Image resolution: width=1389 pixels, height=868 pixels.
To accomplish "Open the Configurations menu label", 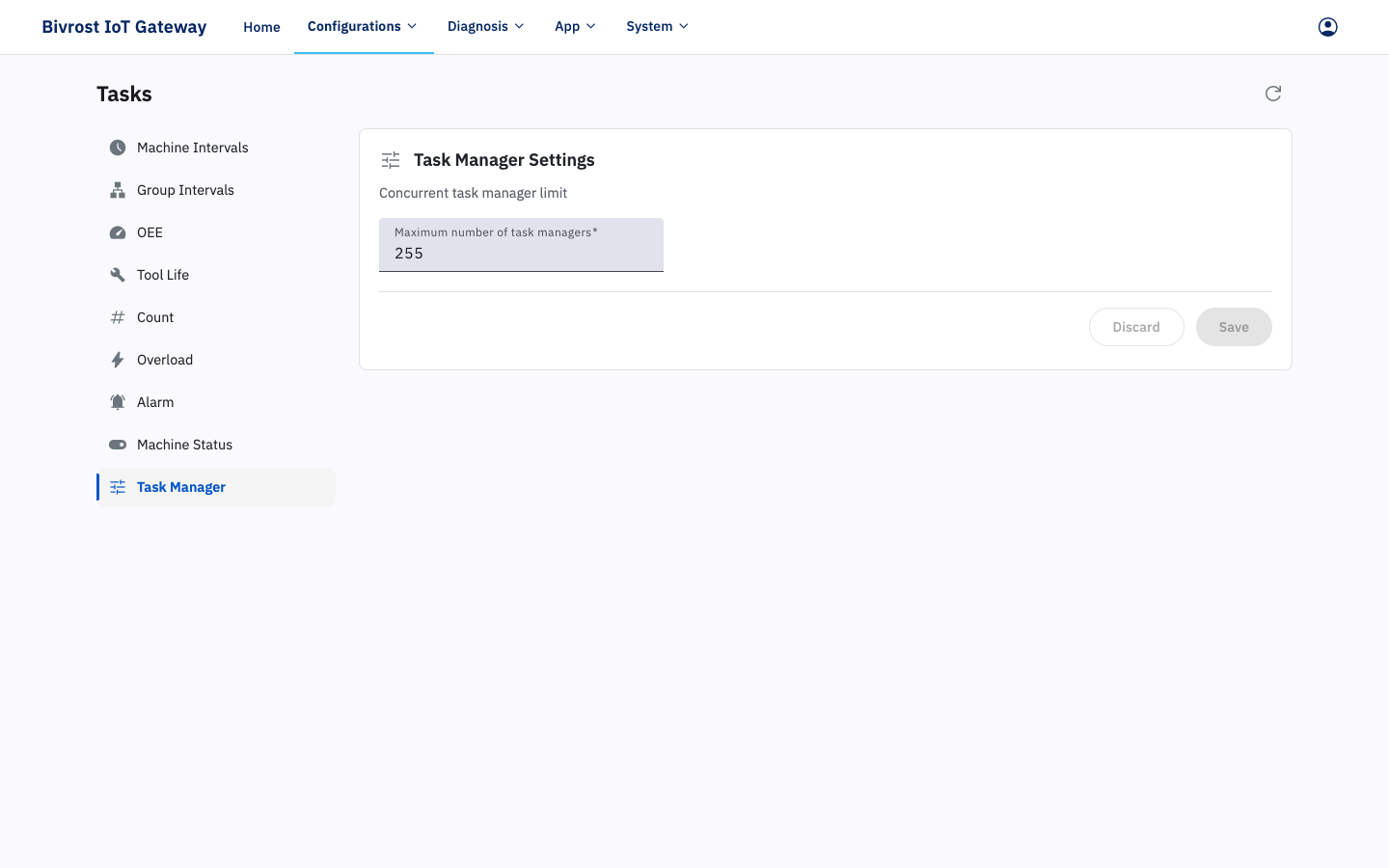I will click(354, 26).
